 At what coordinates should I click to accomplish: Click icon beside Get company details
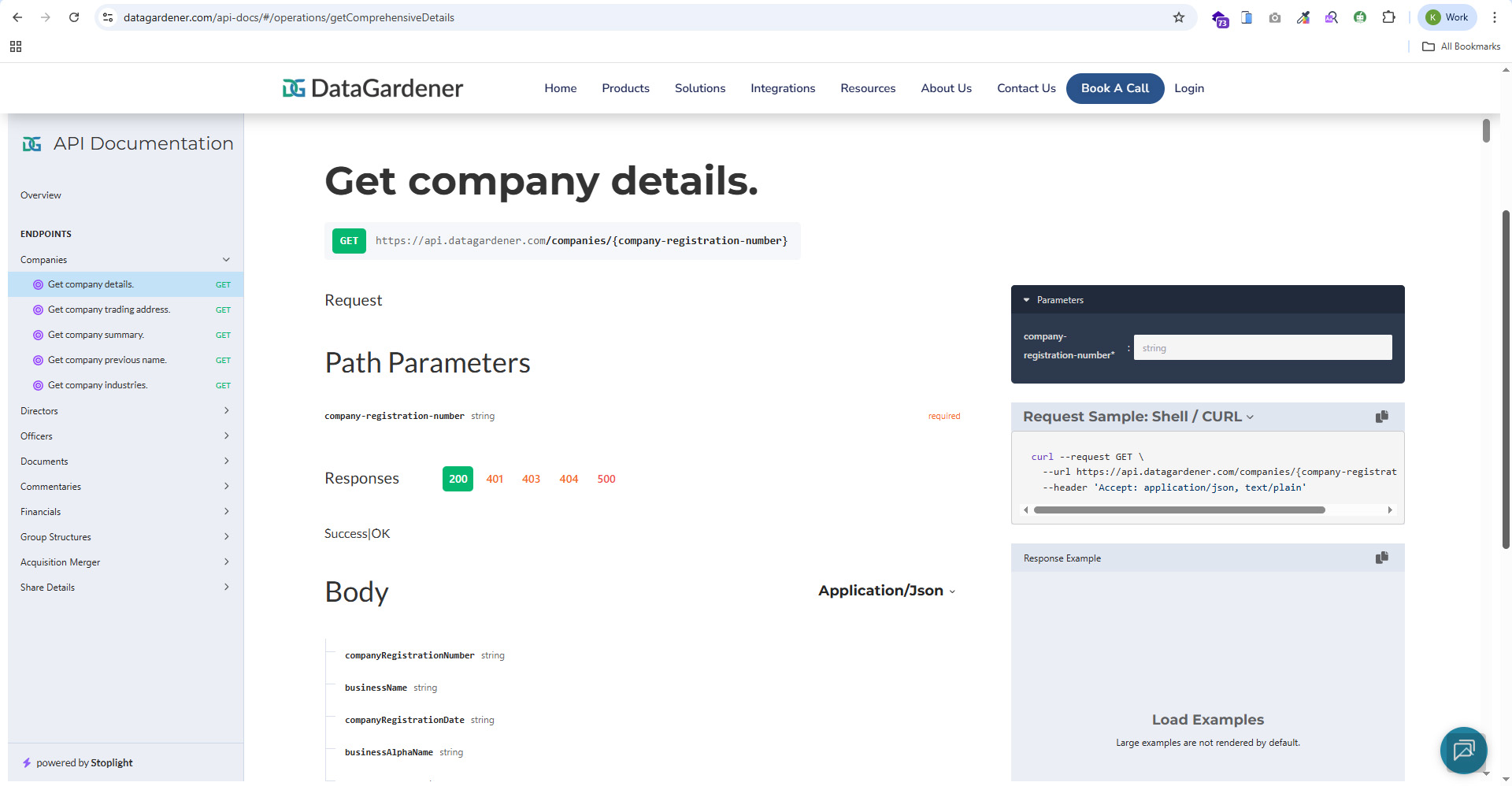point(38,284)
